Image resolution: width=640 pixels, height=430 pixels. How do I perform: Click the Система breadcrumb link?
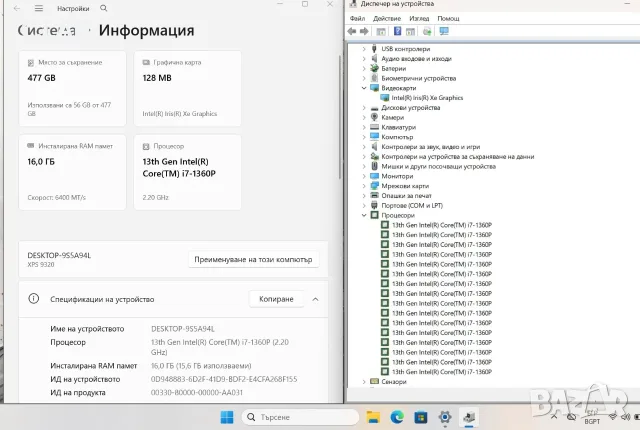(x=47, y=31)
